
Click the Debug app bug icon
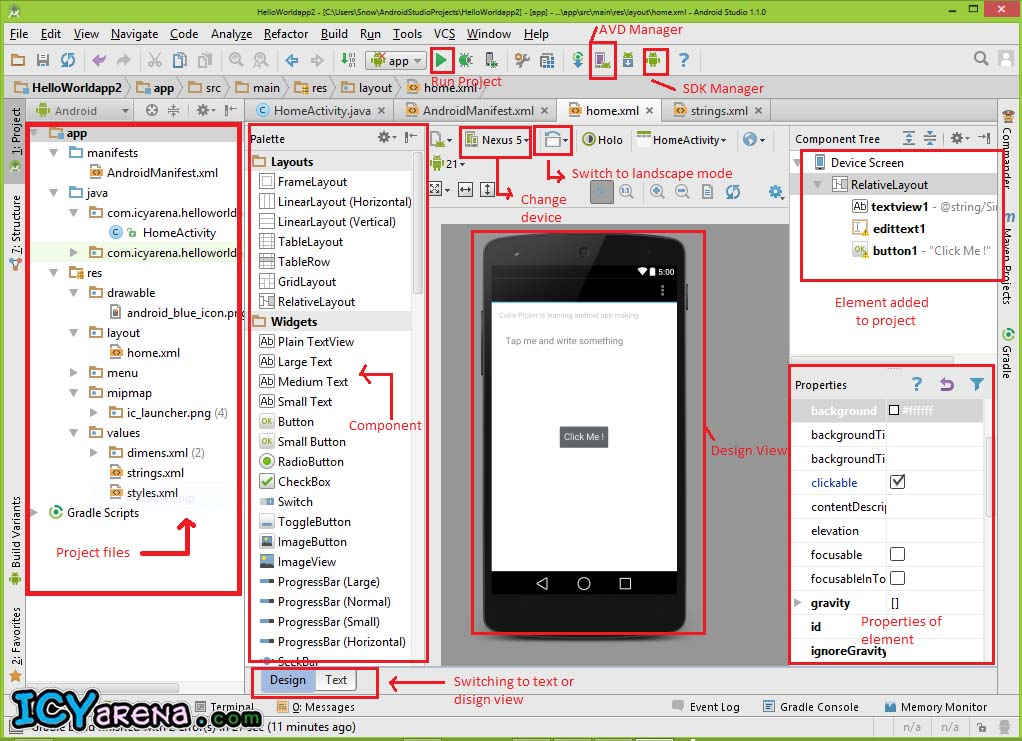[x=466, y=60]
